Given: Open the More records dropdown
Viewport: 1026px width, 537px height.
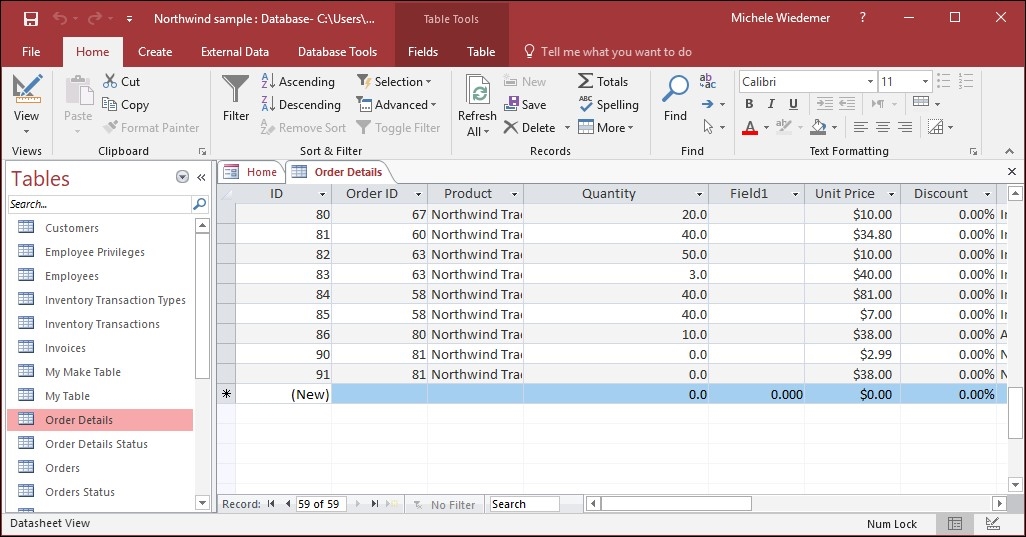Looking at the screenshot, I should click(606, 128).
